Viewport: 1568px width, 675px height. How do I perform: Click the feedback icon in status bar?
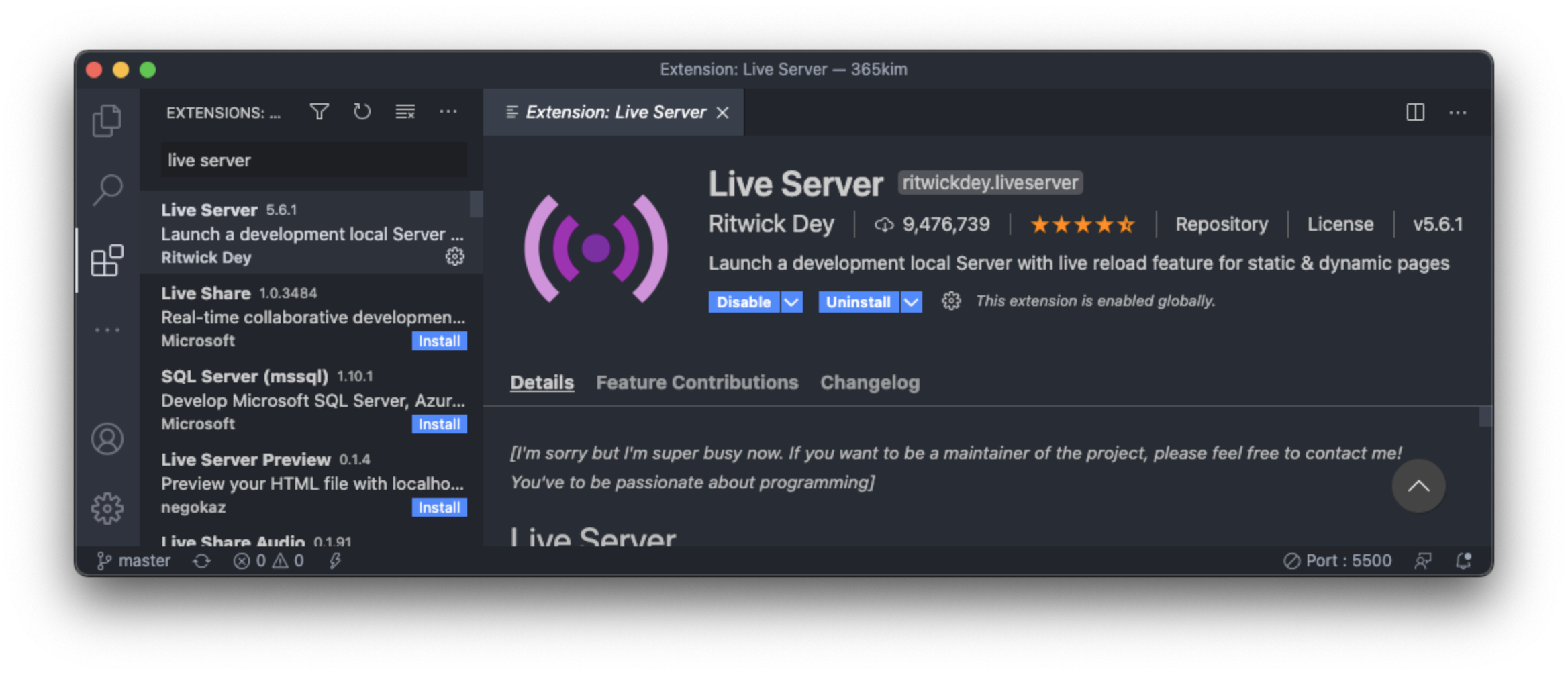tap(1423, 560)
